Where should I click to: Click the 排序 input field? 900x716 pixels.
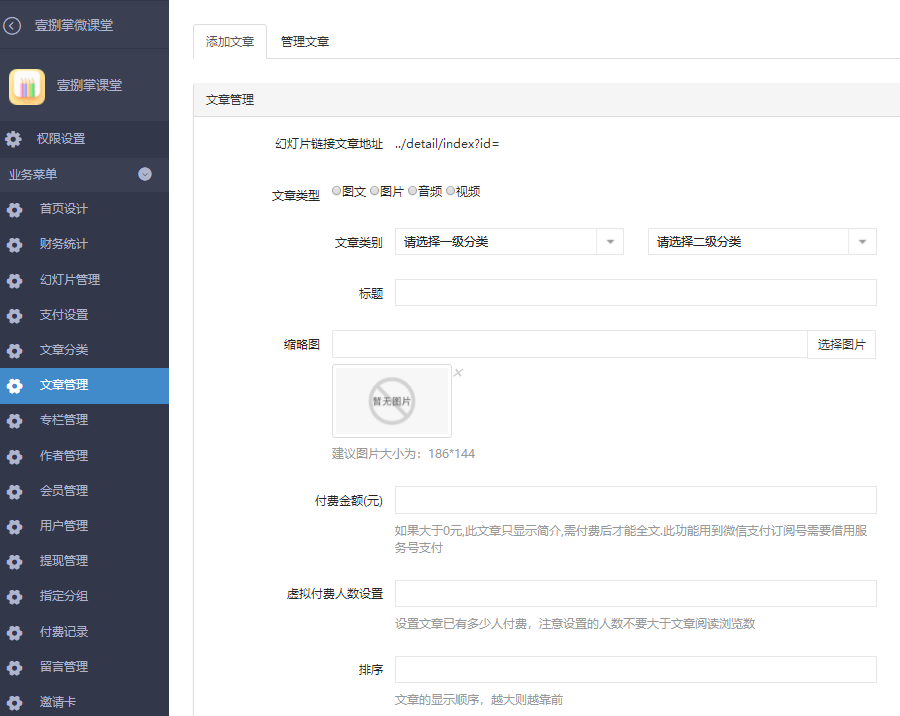[635, 669]
